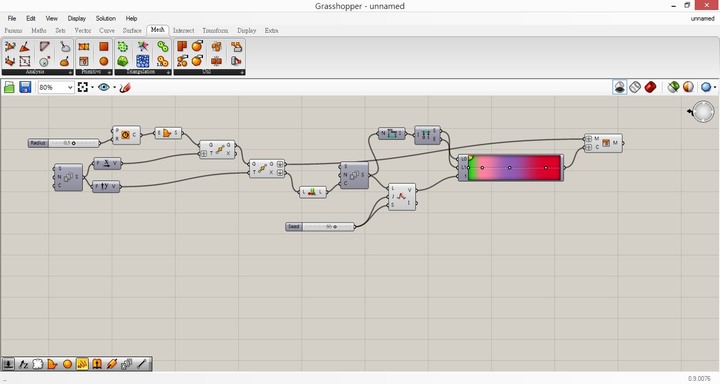Switch to the Surface ribbon tab
The height and width of the screenshot is (384, 720).
click(x=132, y=30)
